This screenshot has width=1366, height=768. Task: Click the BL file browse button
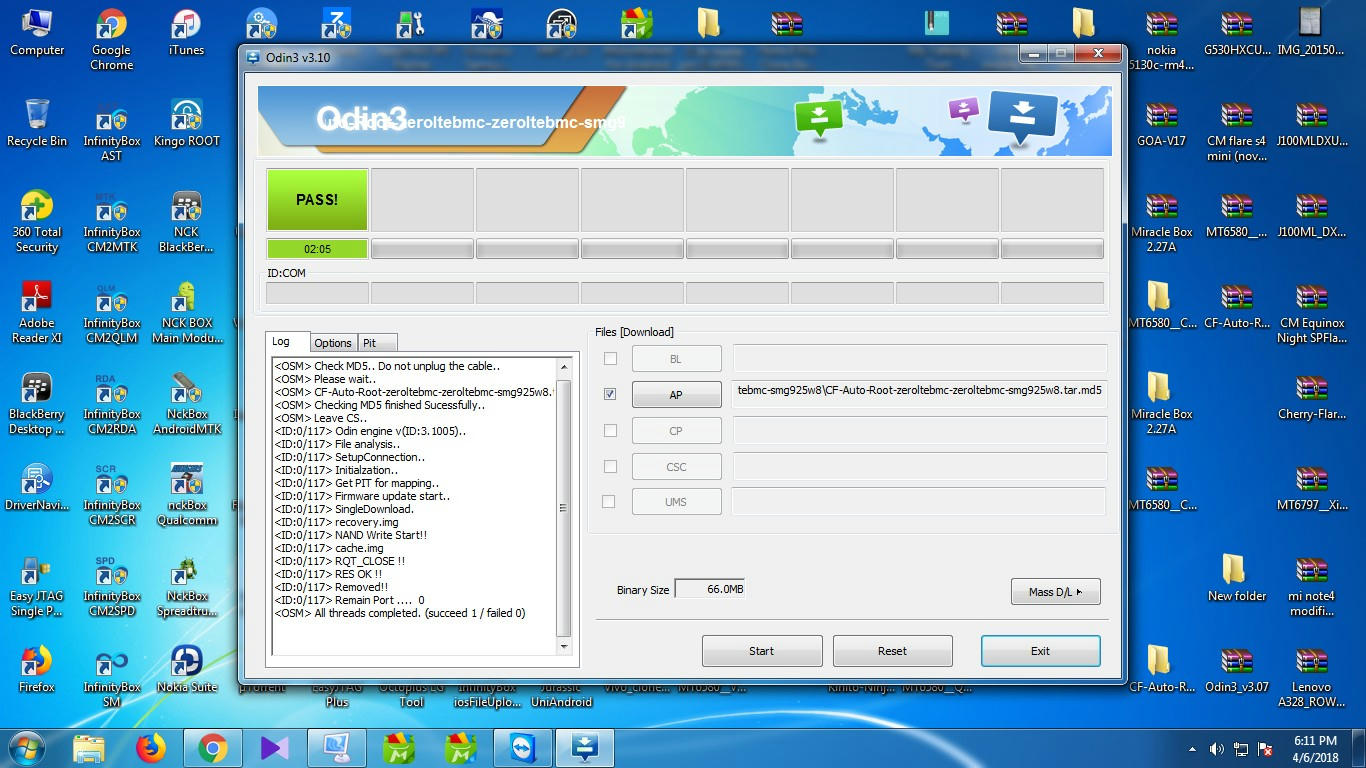676,359
